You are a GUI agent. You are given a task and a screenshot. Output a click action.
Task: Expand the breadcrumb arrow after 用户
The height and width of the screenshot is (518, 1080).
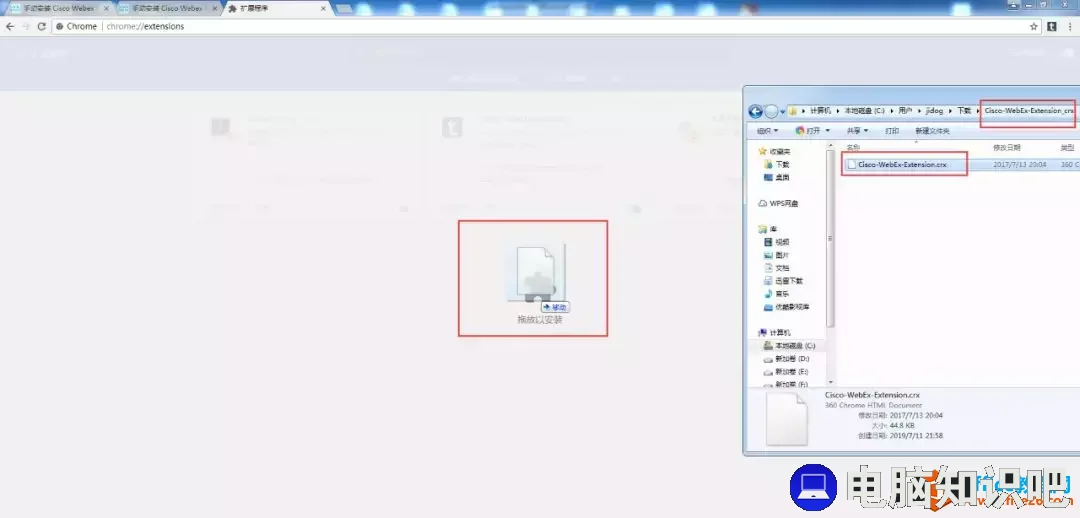pos(918,110)
